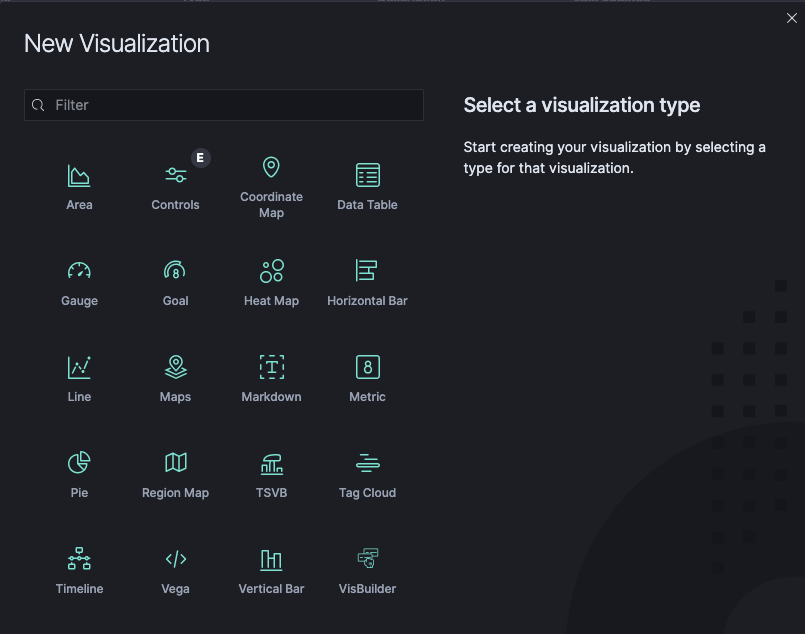805x634 pixels.
Task: Select the Data Table visualization
Action: (x=367, y=186)
